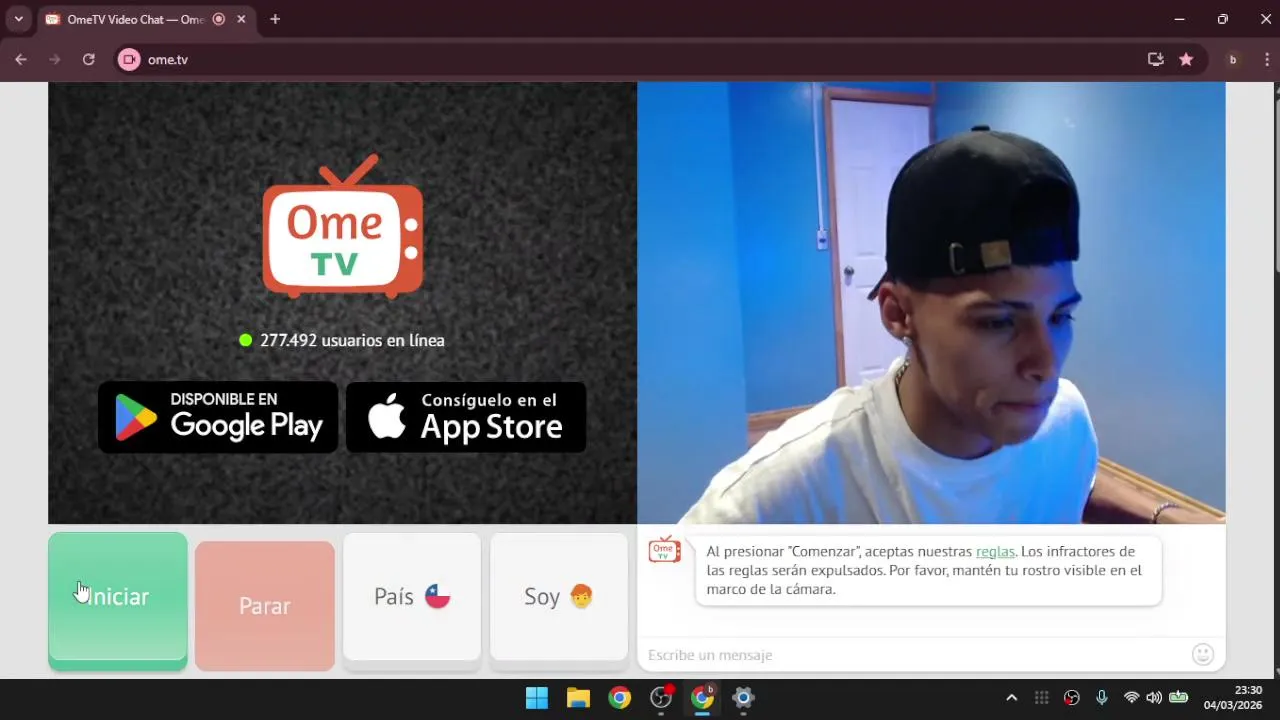The width and height of the screenshot is (1280, 720).
Task: Reload the ome.tv page
Action: pos(89,60)
